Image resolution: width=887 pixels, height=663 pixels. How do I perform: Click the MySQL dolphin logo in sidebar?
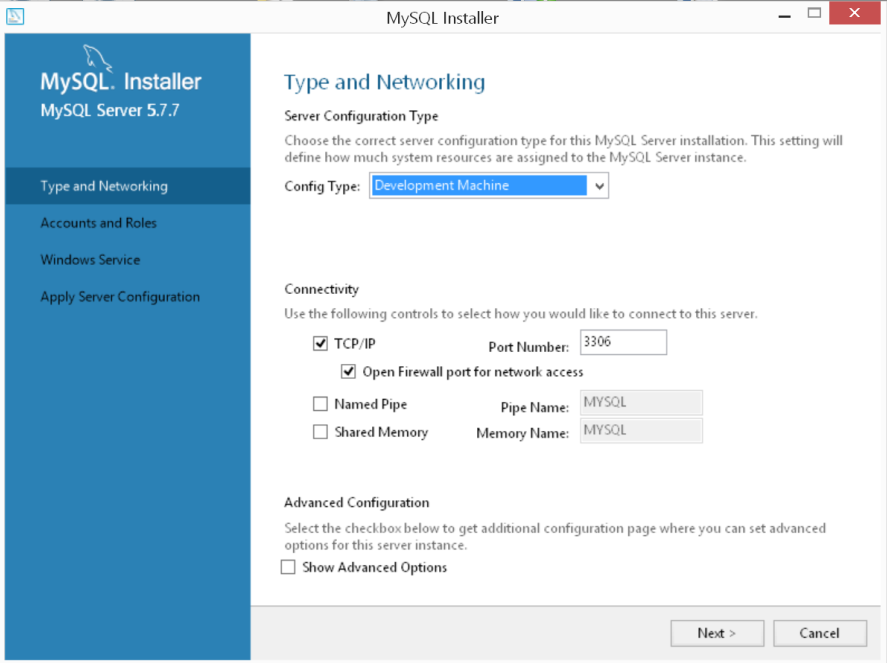point(97,59)
